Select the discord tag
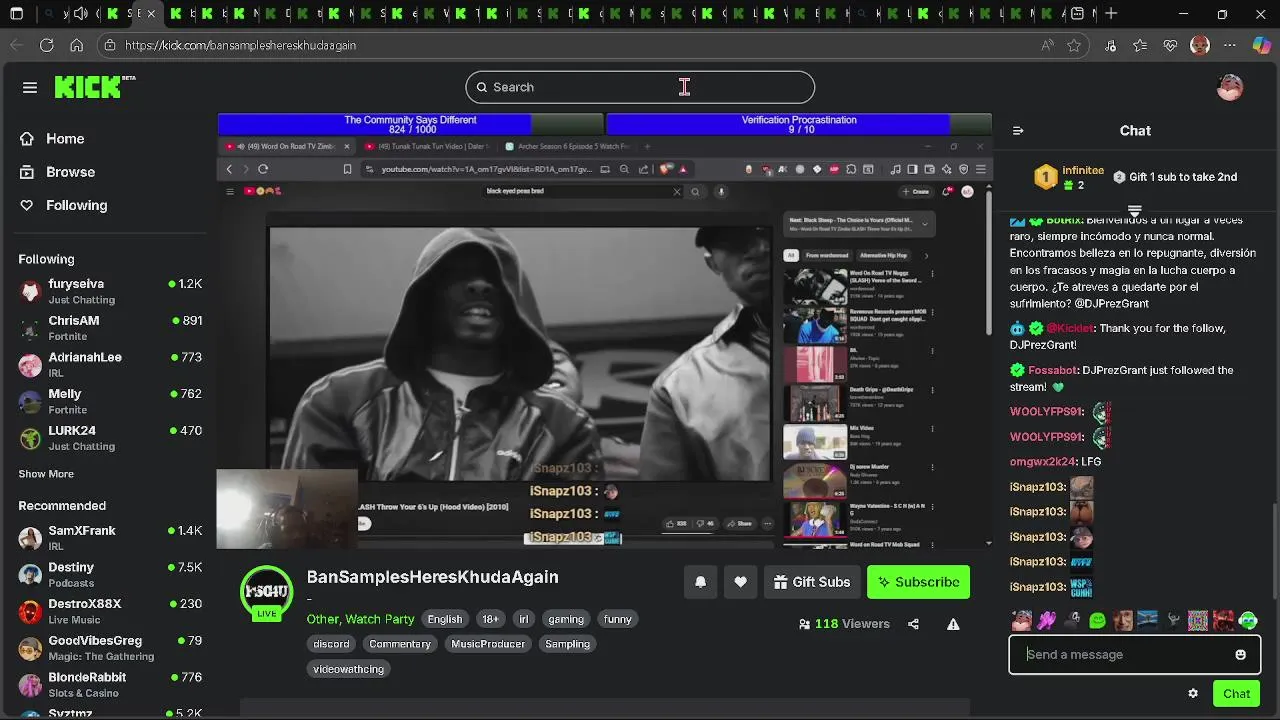Screen dimensions: 1280x720 pos(331,644)
